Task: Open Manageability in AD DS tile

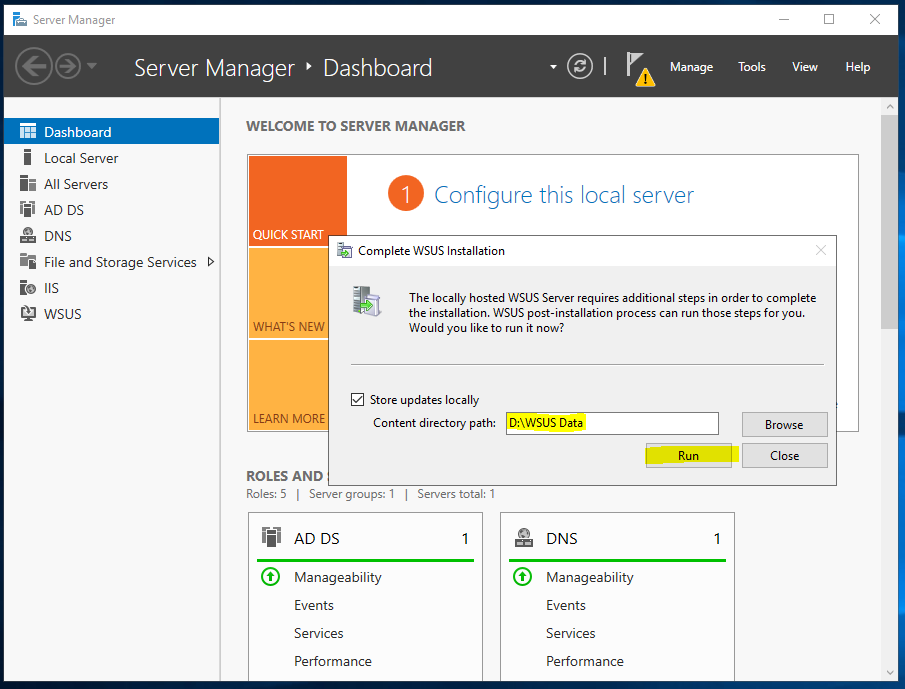Action: (x=338, y=577)
